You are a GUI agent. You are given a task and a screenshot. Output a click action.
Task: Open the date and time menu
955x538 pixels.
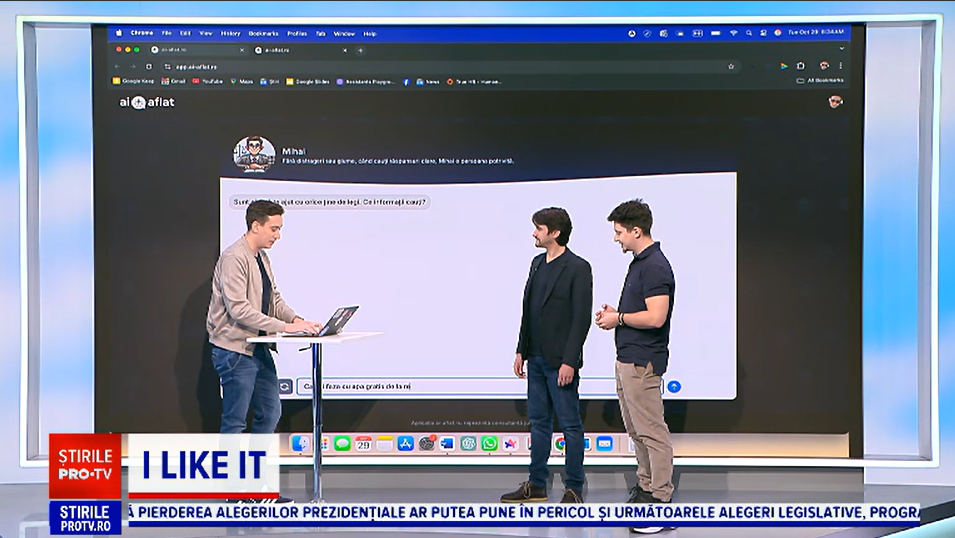click(x=816, y=32)
